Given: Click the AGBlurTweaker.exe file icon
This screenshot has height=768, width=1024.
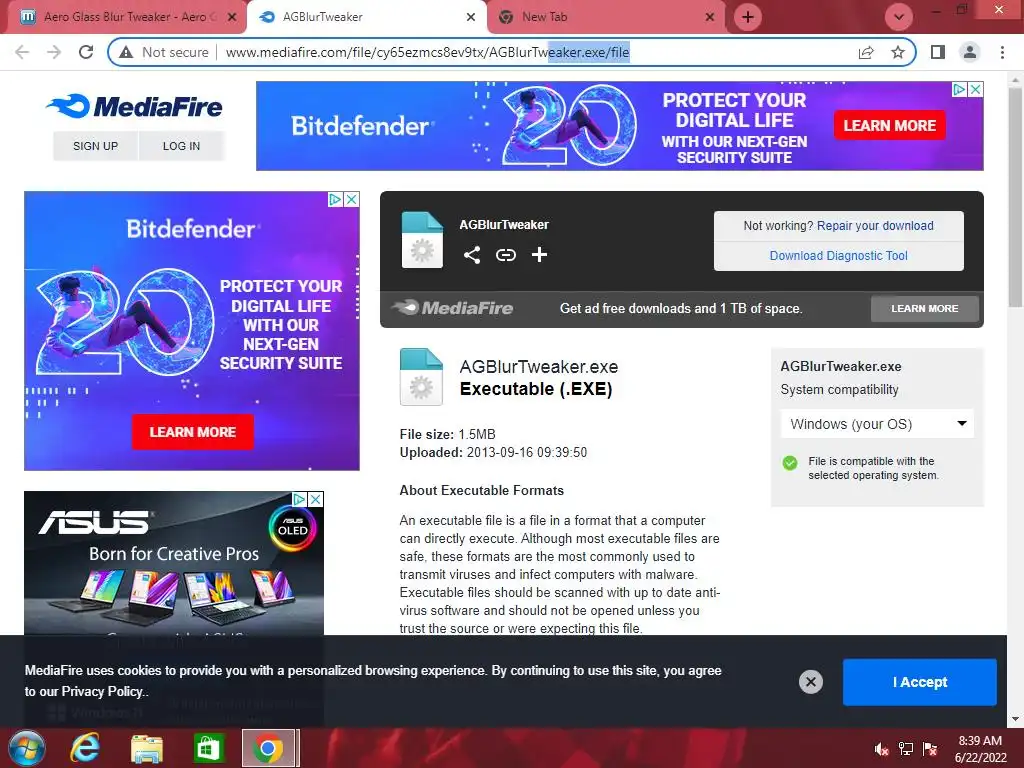Looking at the screenshot, I should pos(421,377).
